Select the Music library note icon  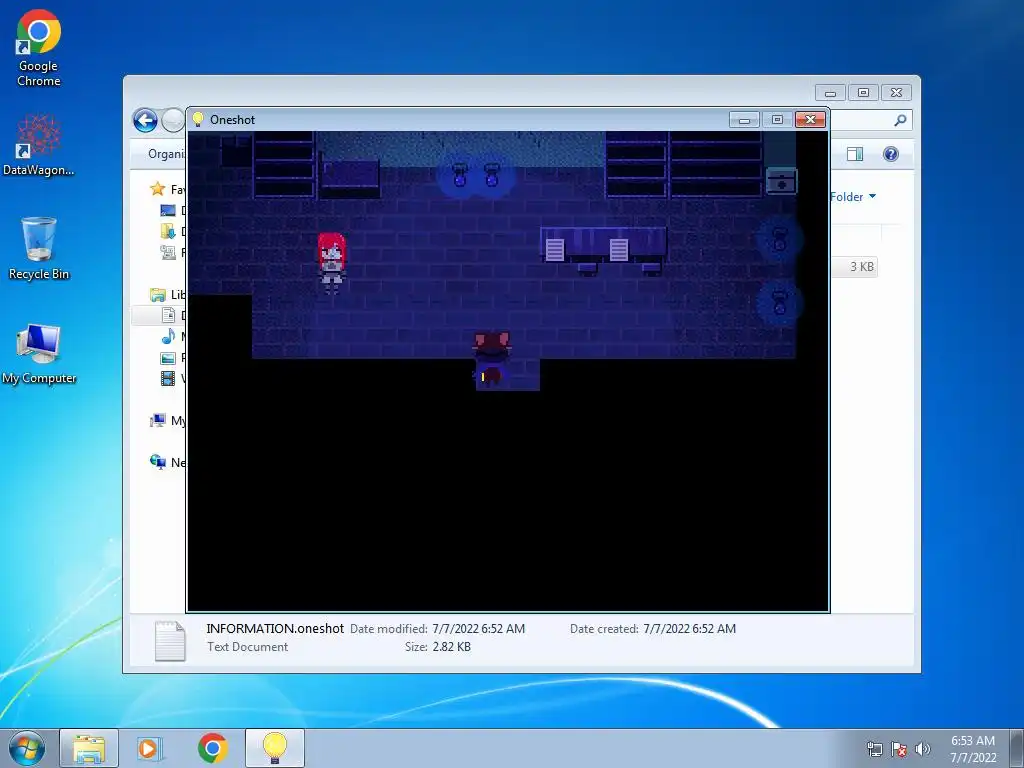[x=168, y=336]
